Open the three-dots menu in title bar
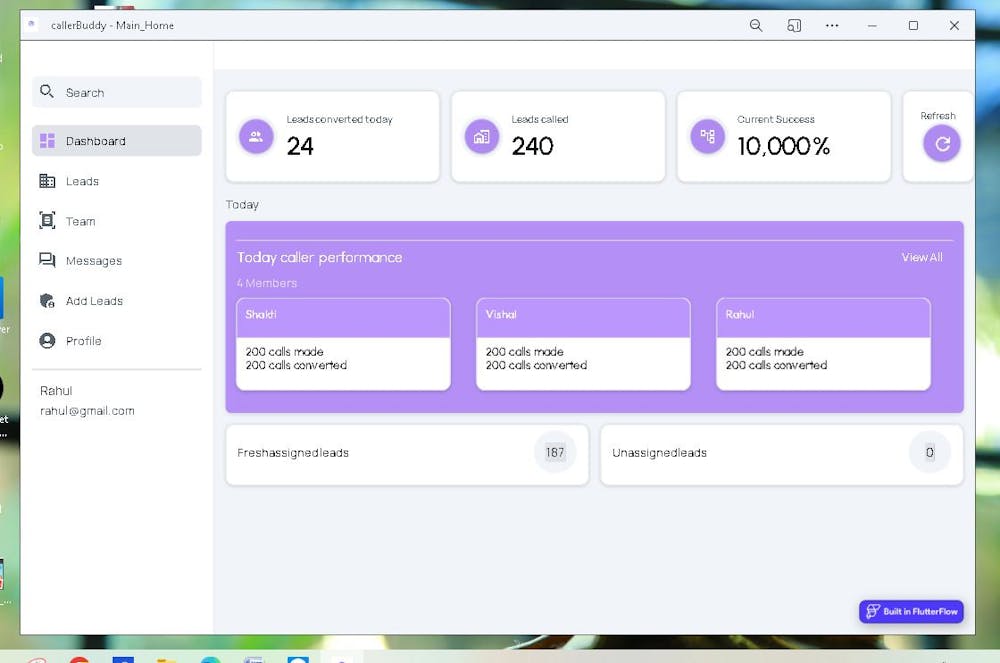Screen dimensions: 1000x663 point(832,26)
